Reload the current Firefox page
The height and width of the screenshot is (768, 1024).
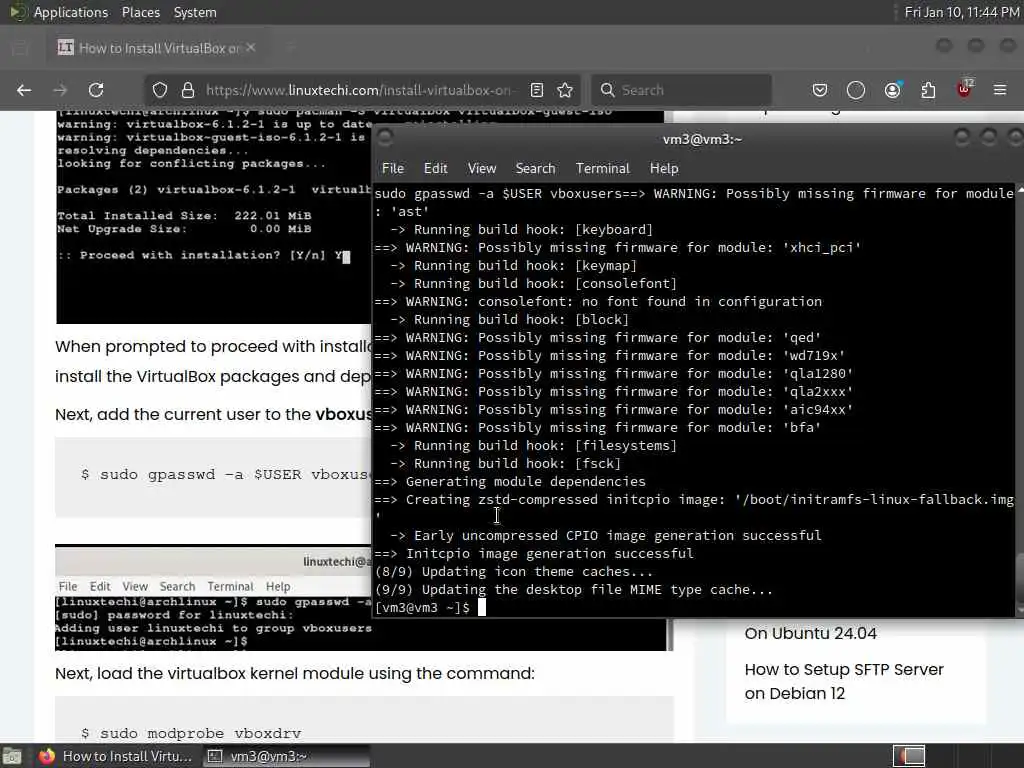tap(96, 90)
